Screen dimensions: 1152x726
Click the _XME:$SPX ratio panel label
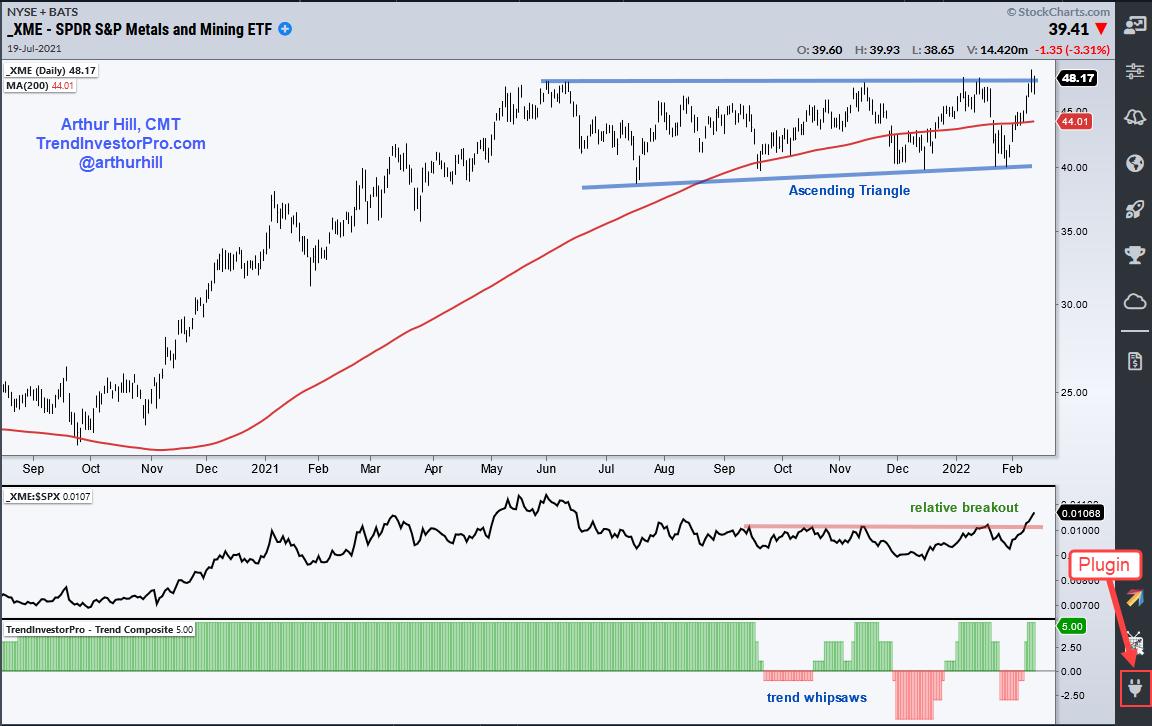tap(49, 497)
